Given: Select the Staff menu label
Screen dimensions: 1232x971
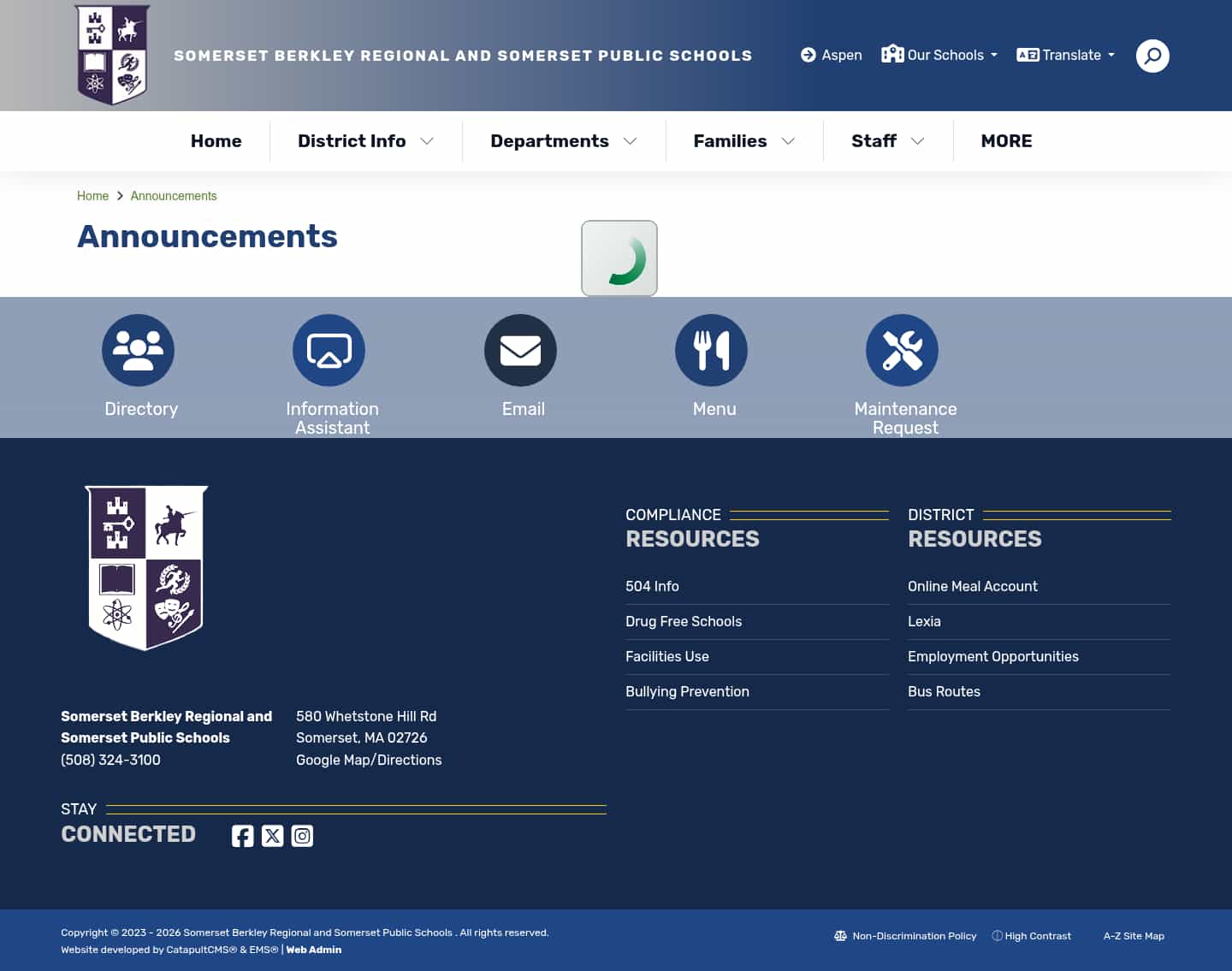Looking at the screenshot, I should click(874, 141).
